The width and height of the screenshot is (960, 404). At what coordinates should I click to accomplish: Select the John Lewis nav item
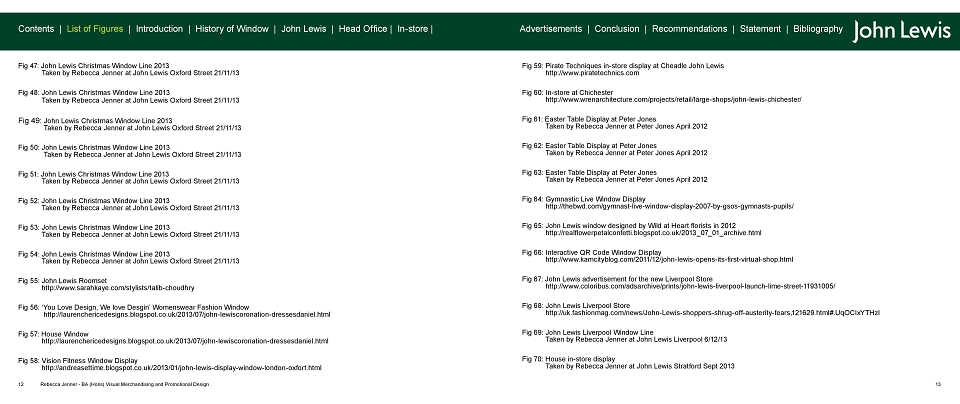(304, 29)
